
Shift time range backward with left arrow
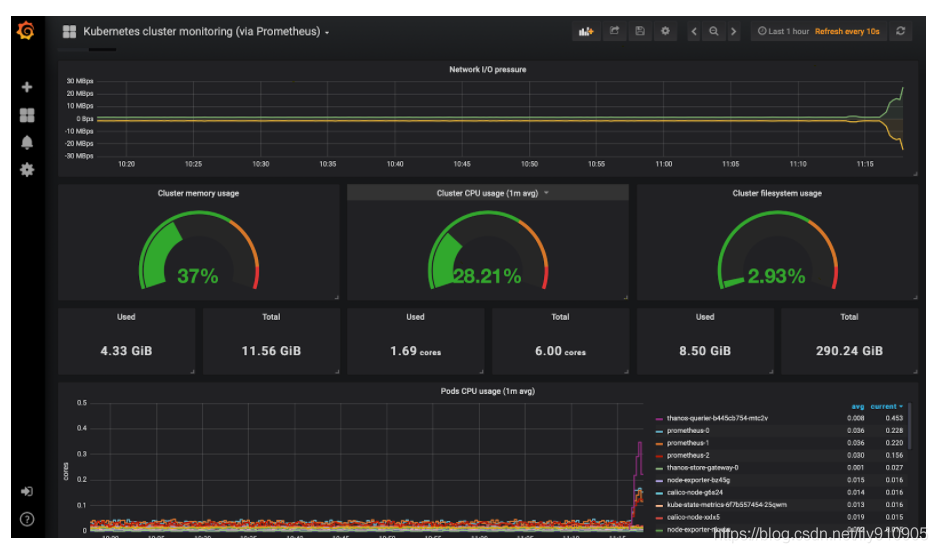click(694, 32)
